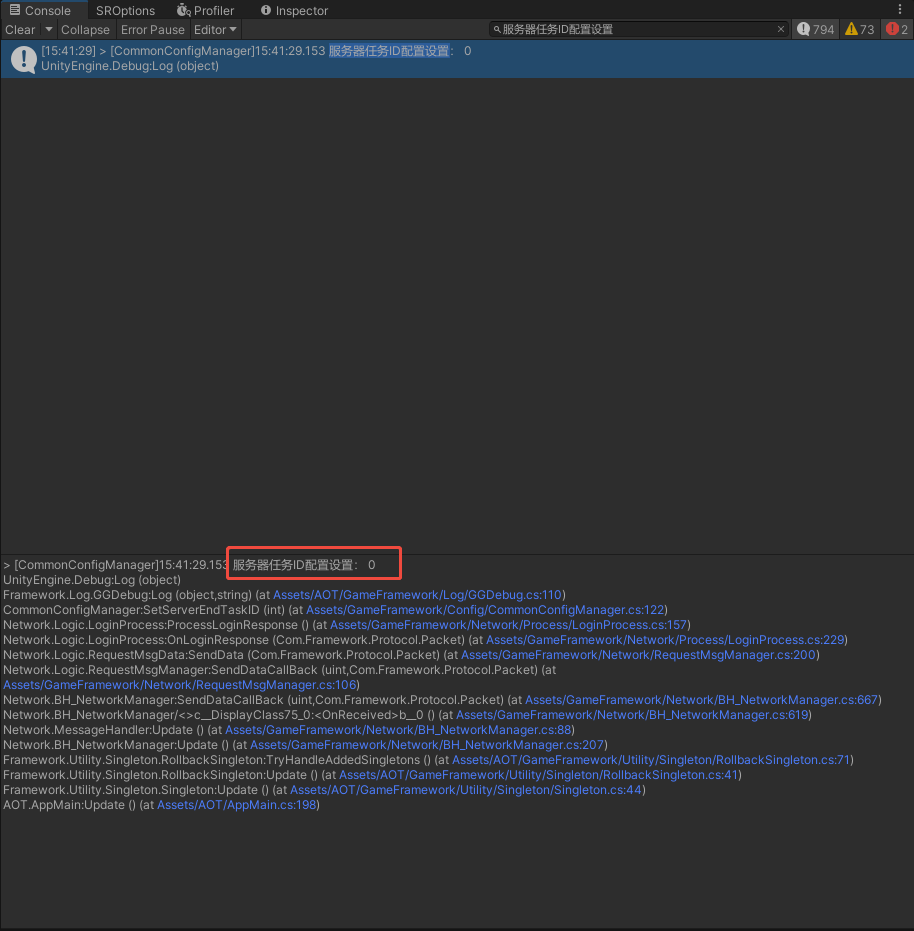Open the GGDebug.cs:110 stack trace link
The height and width of the screenshot is (931, 914).
coord(418,595)
